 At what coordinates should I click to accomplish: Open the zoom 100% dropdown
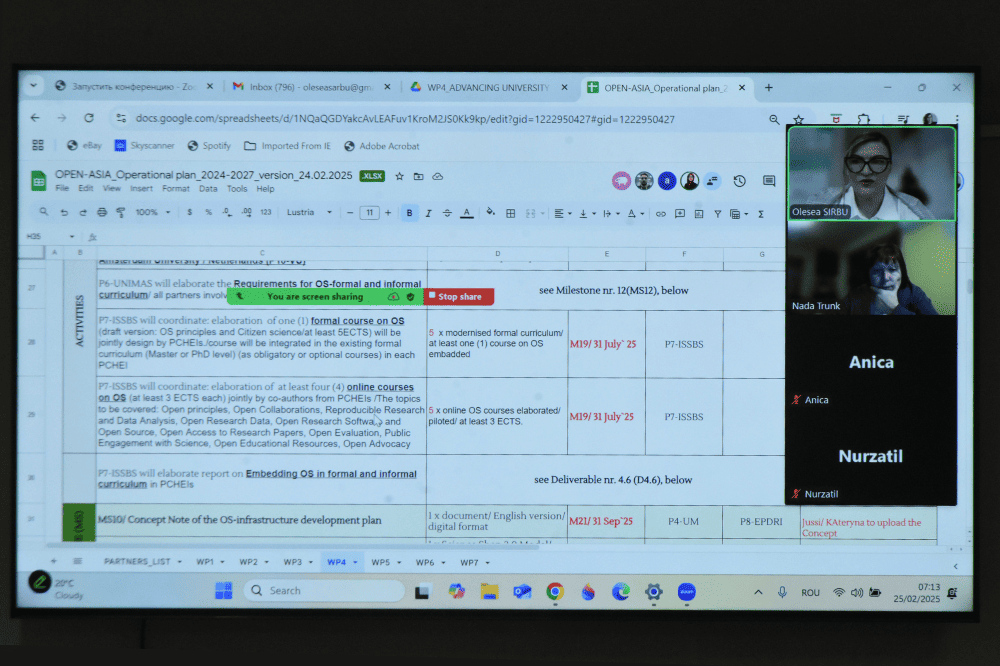click(152, 212)
